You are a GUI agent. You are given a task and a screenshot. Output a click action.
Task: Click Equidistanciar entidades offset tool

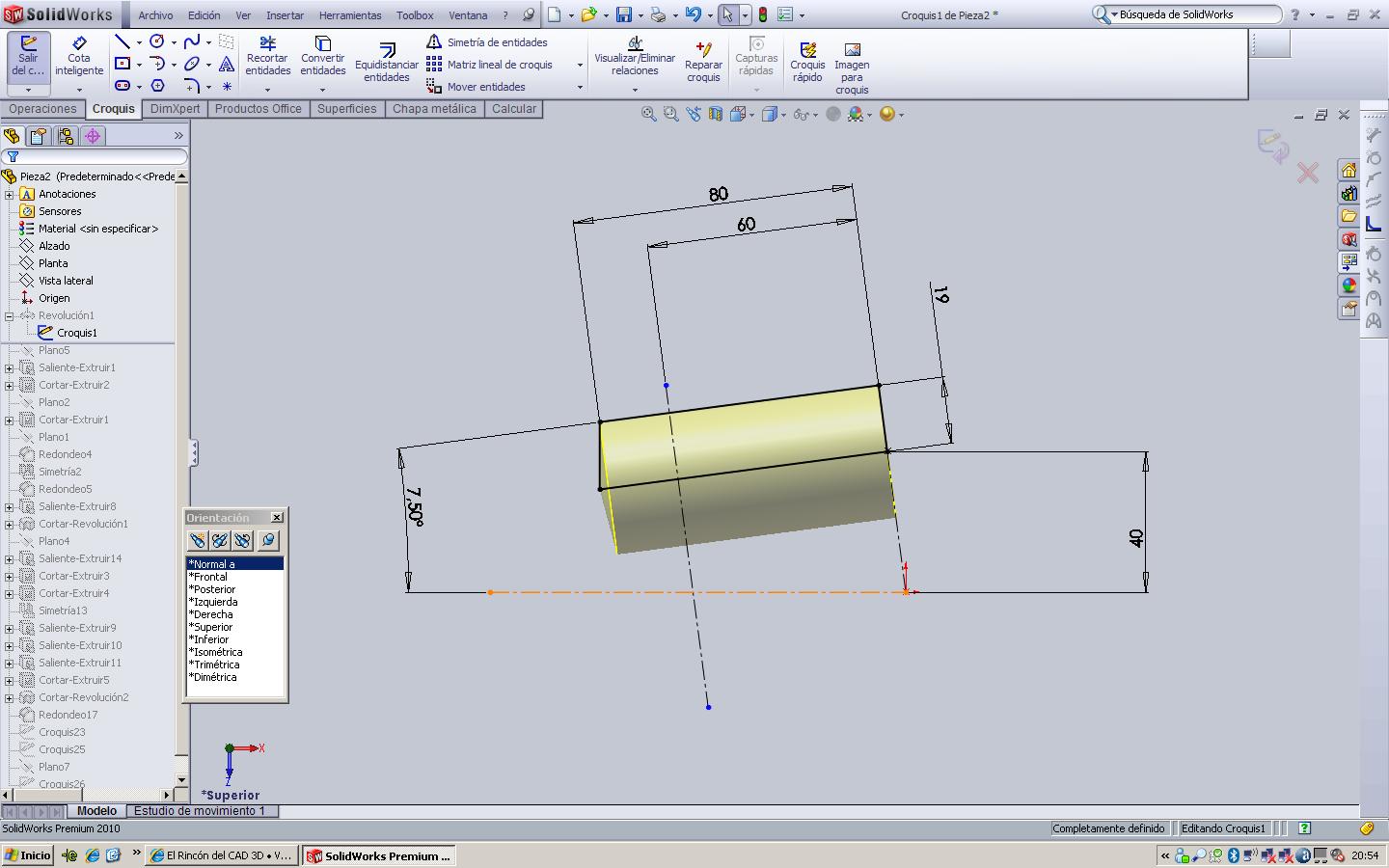tap(387, 63)
